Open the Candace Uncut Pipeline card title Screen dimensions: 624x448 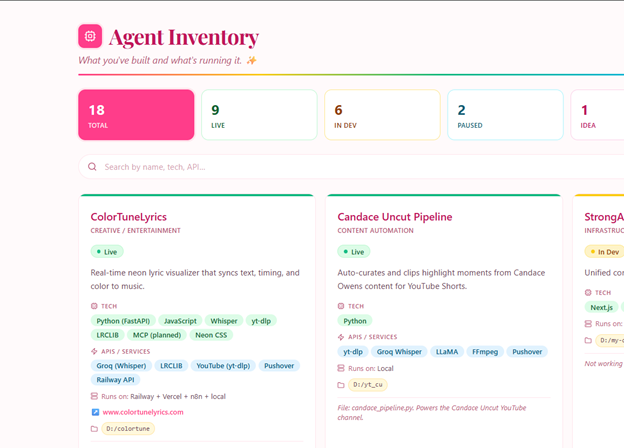click(x=395, y=217)
